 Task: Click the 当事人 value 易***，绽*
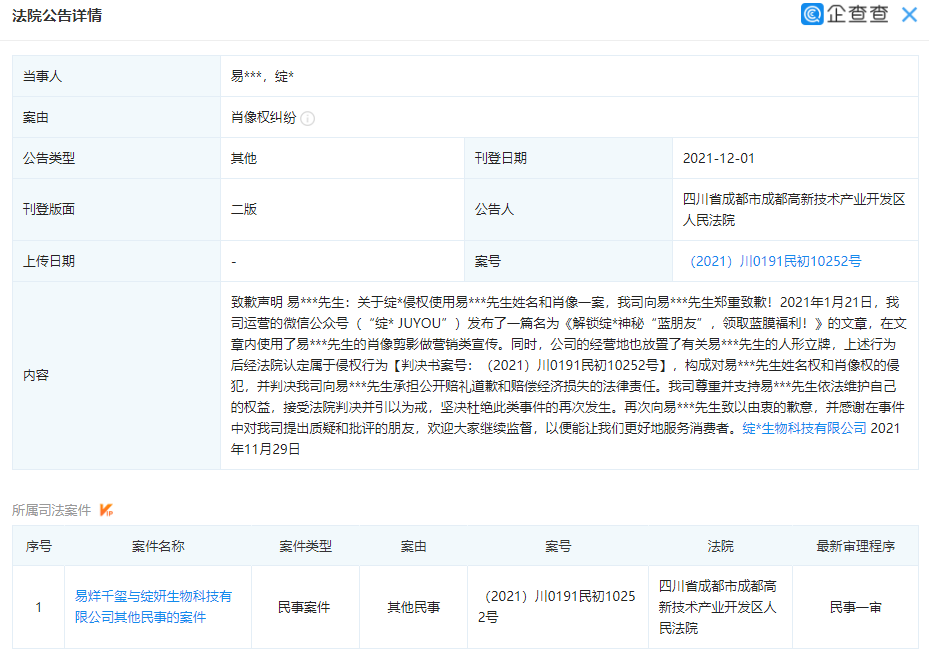click(262, 76)
